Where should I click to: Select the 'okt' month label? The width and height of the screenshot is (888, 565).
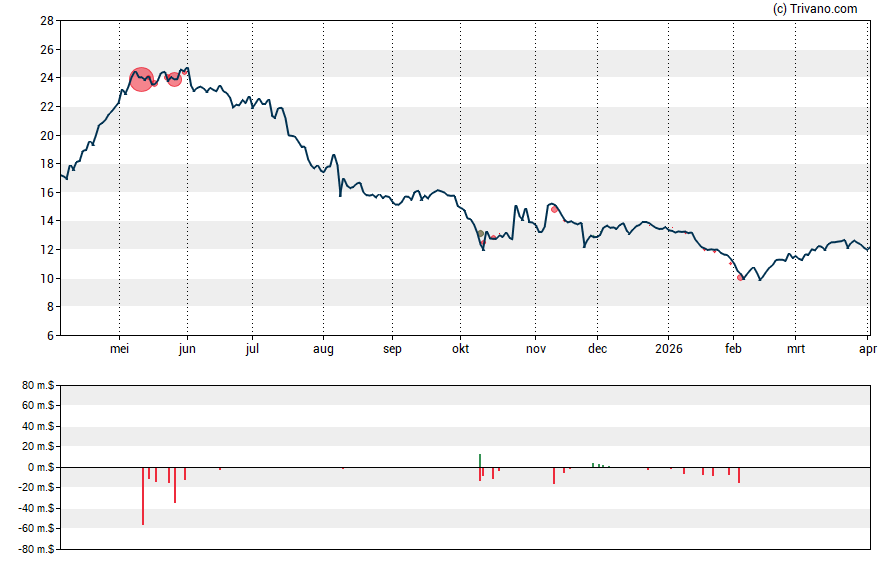tap(460, 349)
